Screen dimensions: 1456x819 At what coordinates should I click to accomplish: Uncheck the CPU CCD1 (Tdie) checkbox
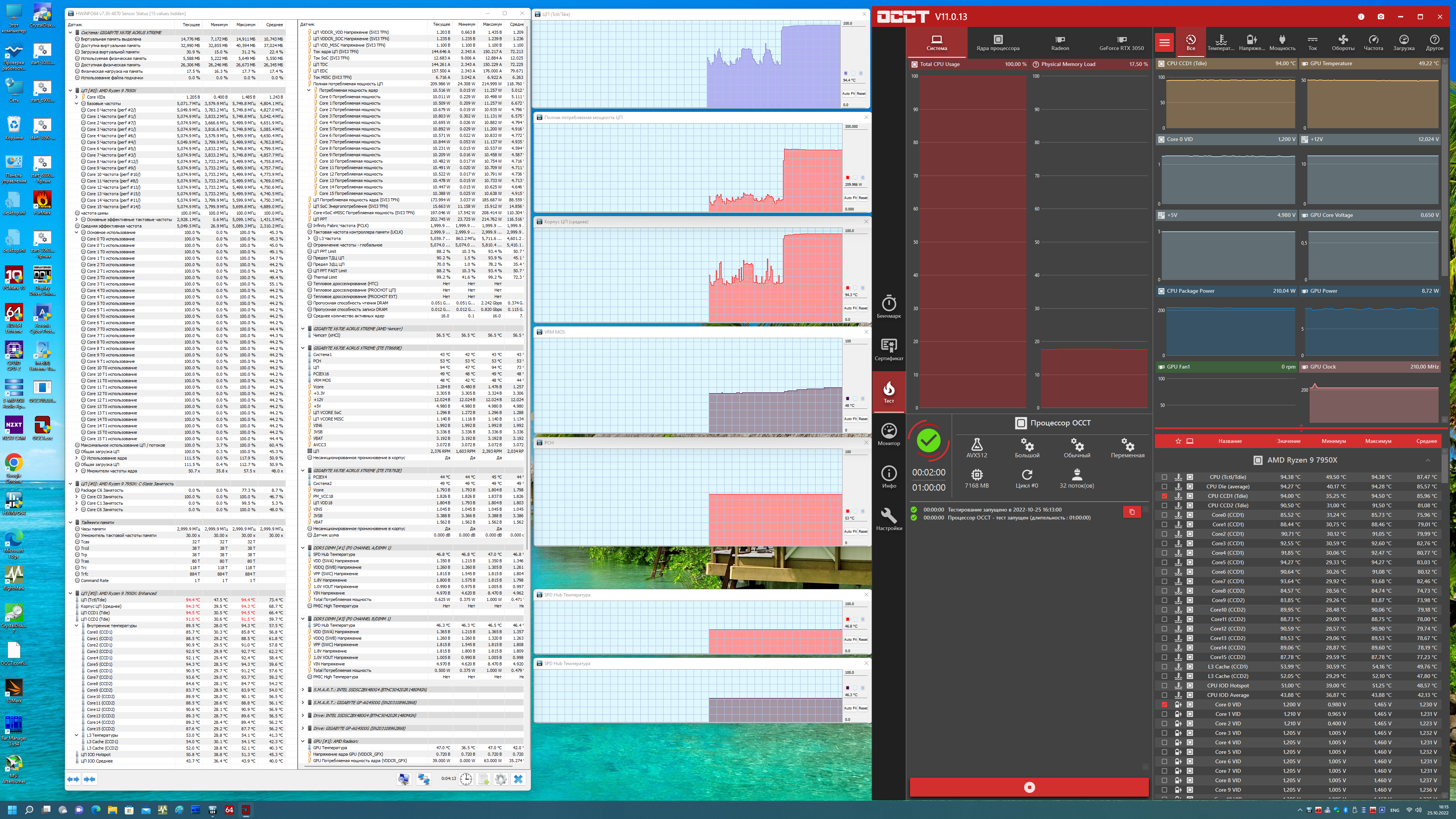[1164, 496]
